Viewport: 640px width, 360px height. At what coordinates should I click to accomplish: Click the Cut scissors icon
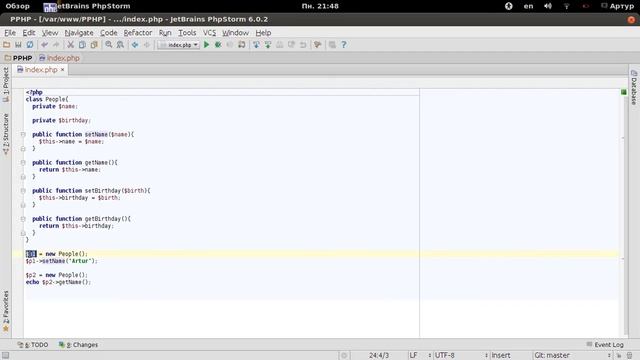pos(71,45)
